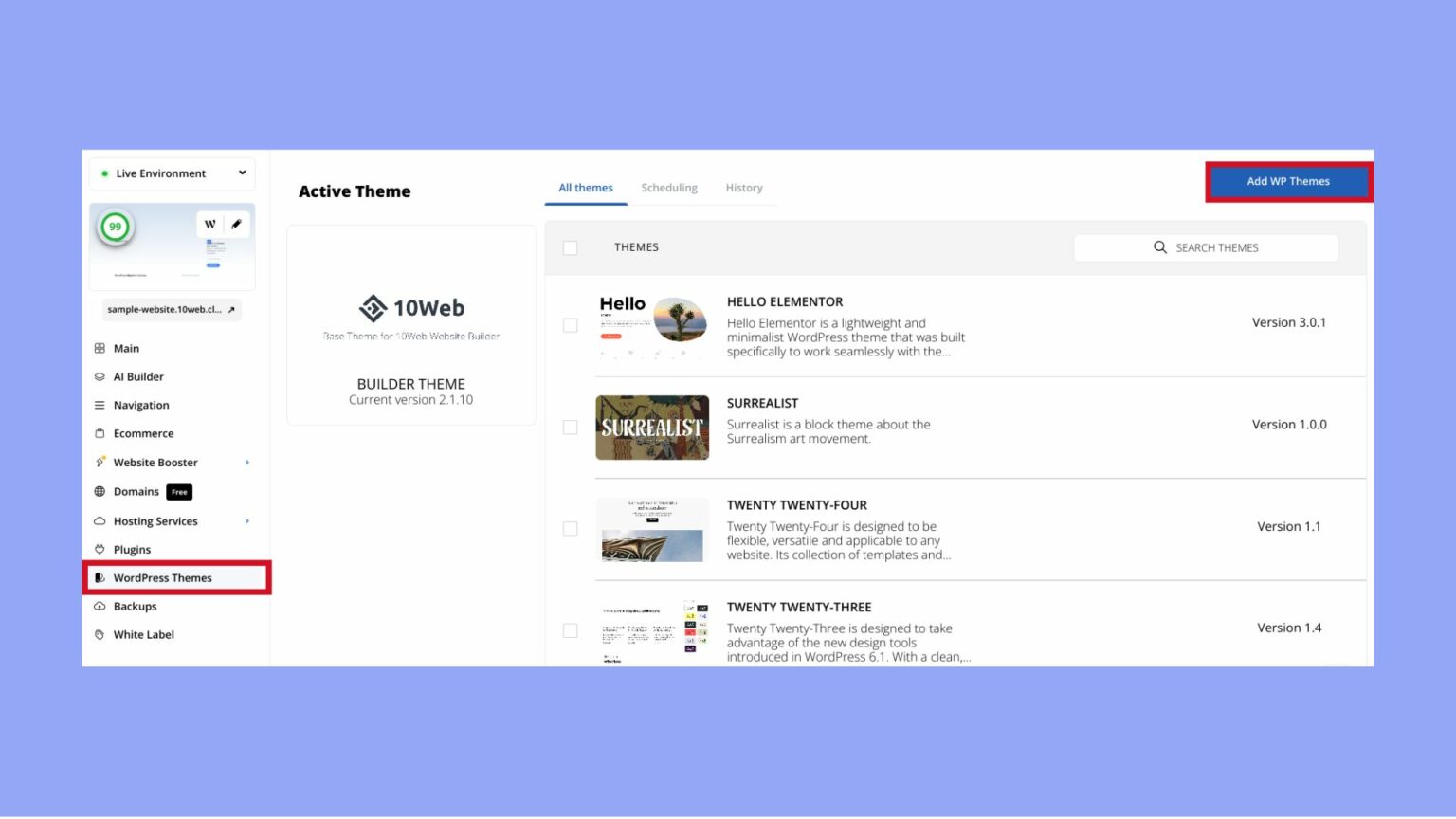Click the 99 performance score ring
Viewport: 1456px width, 819px height.
pyautogui.click(x=115, y=227)
